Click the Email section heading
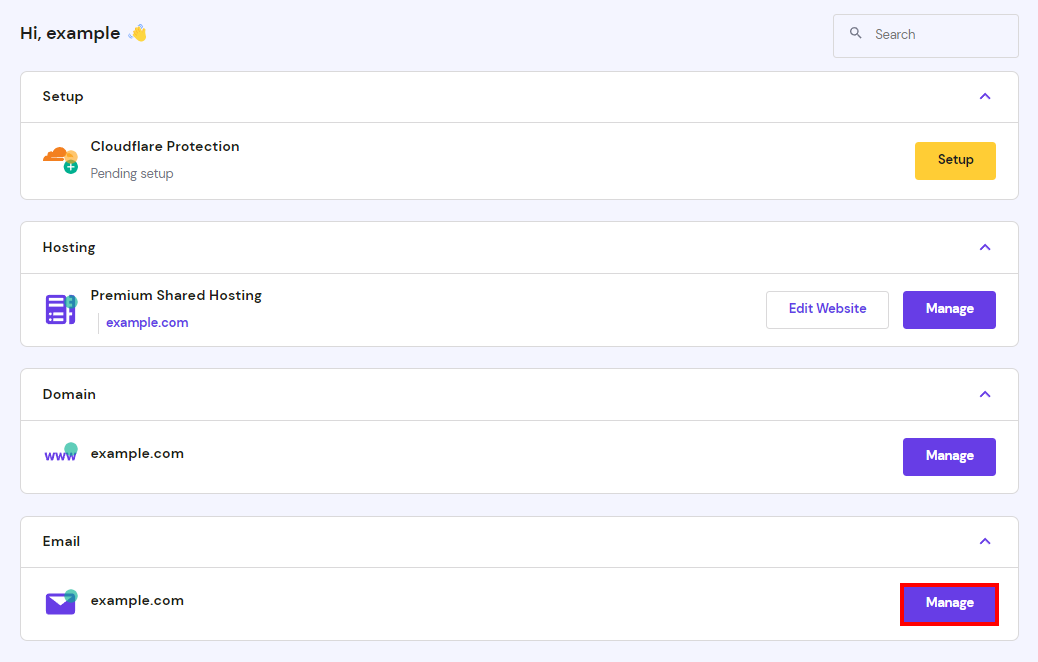Image resolution: width=1038 pixels, height=662 pixels. click(61, 542)
